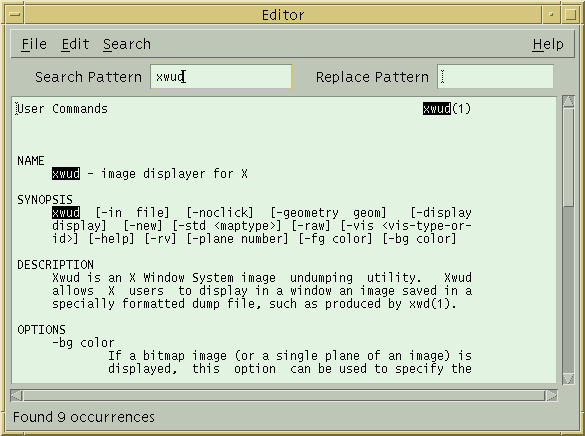Open the Help menu
585x436 pixels.
tap(548, 44)
